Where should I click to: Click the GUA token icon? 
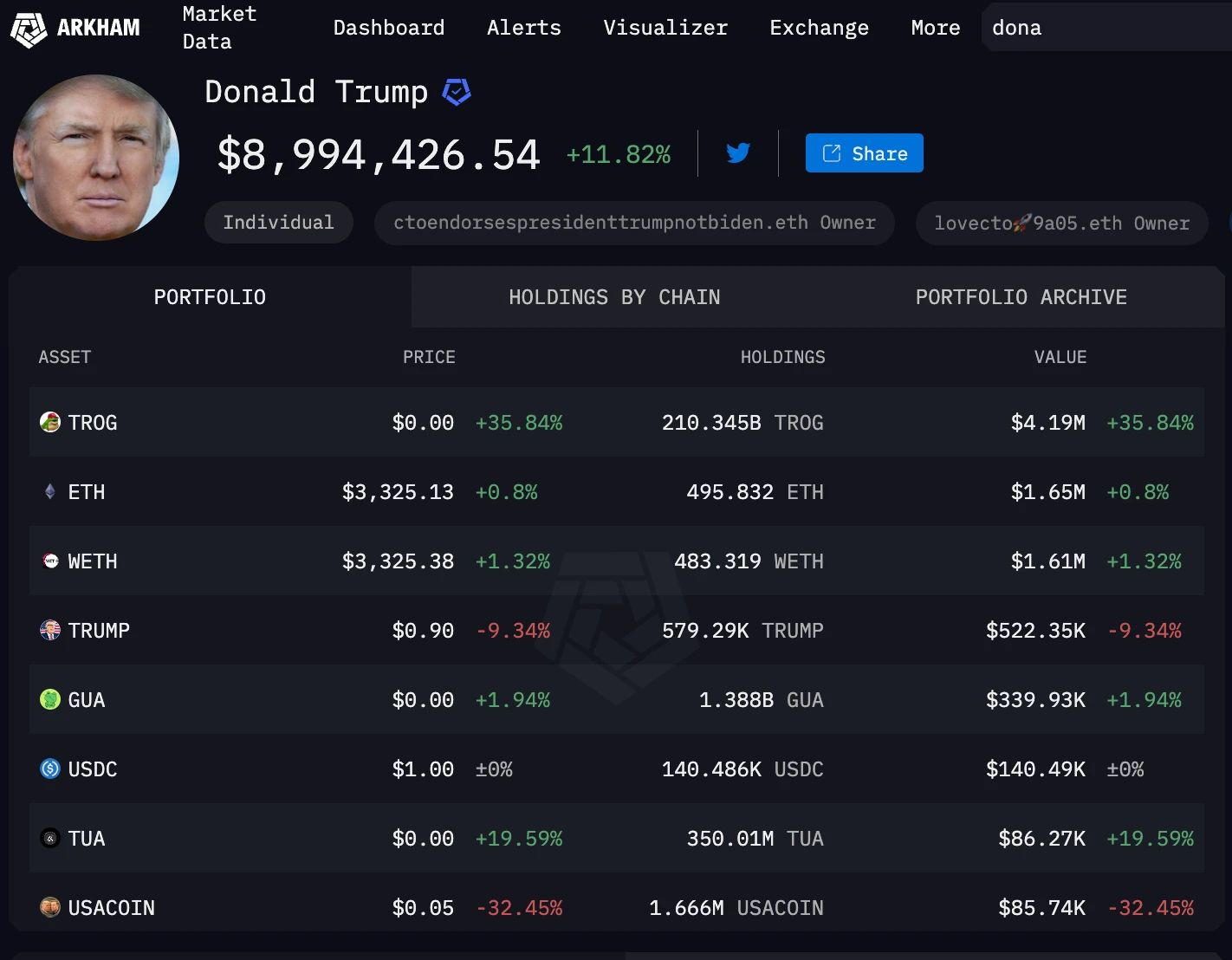(x=49, y=699)
